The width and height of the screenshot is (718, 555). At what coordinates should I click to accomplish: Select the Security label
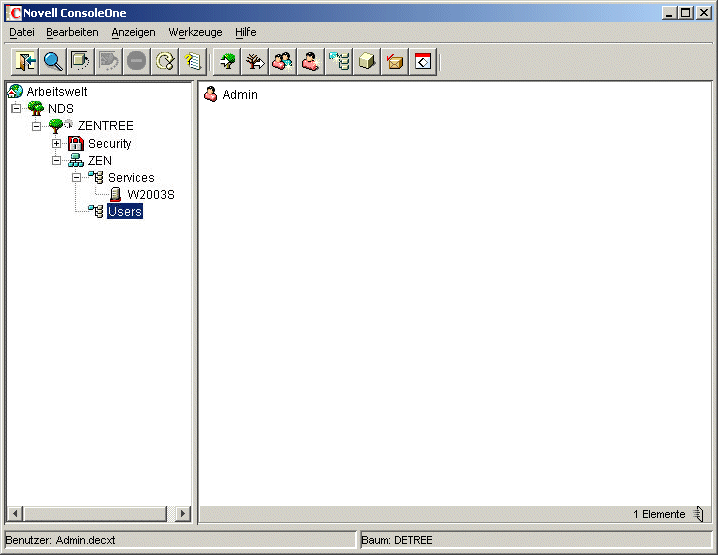coord(109,143)
